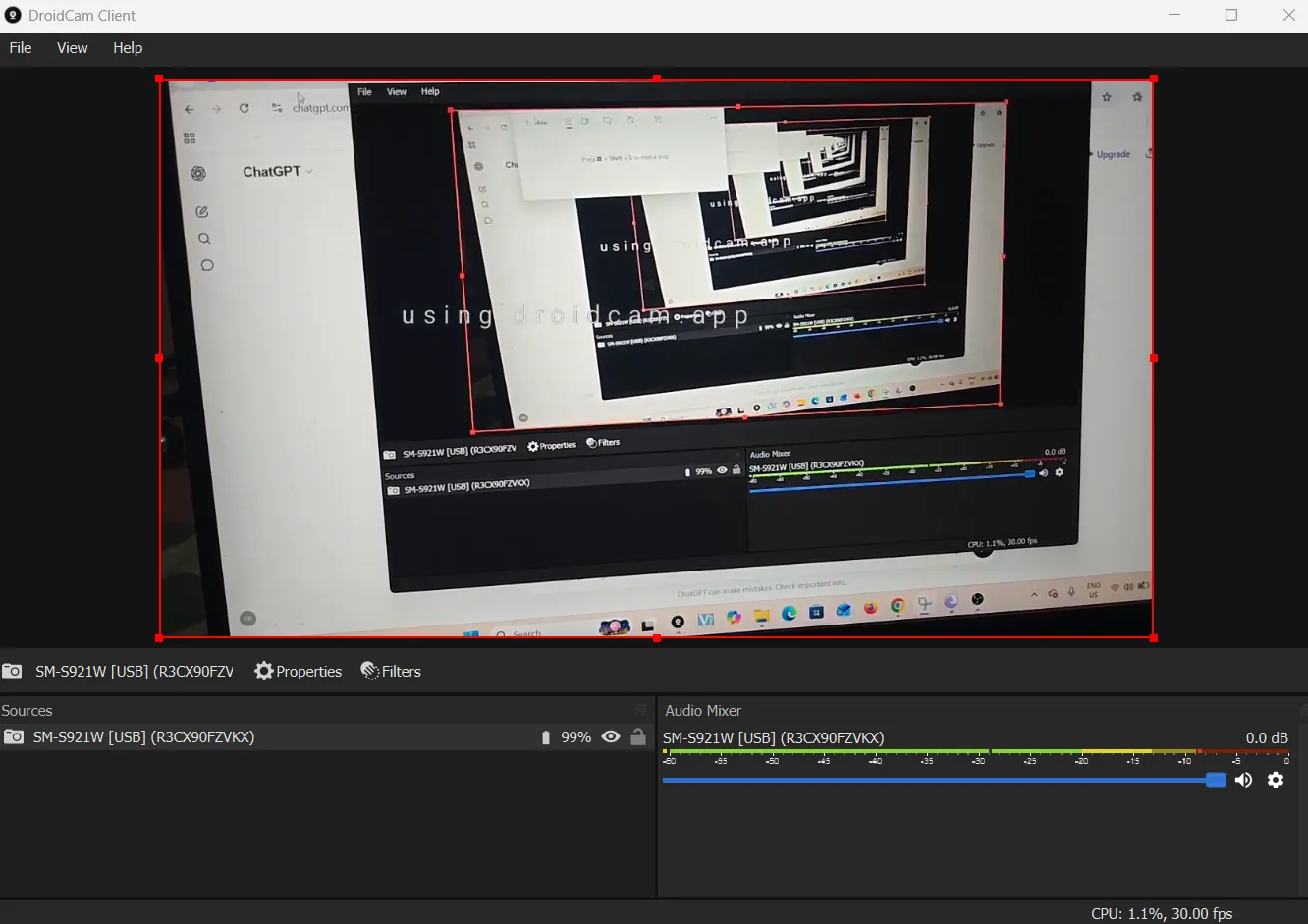Image resolution: width=1308 pixels, height=924 pixels.
Task: Click the SM-S921W name in the source toolbar
Action: click(135, 672)
